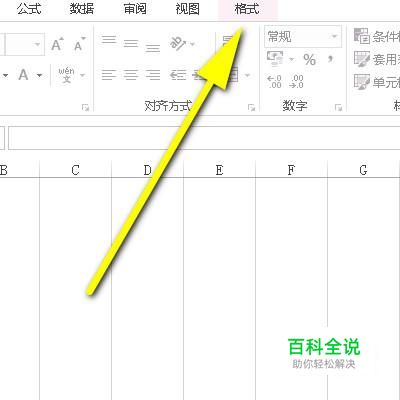The image size is (400, 400).
Task: Select column F header
Action: click(291, 170)
